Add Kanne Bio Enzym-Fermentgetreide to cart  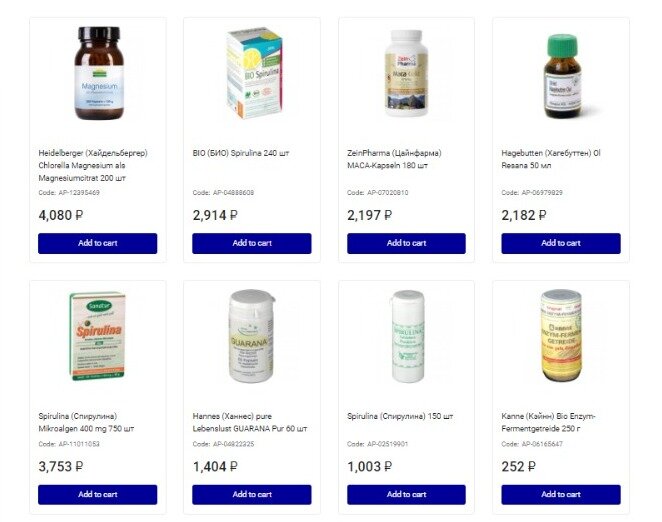pyautogui.click(x=561, y=495)
